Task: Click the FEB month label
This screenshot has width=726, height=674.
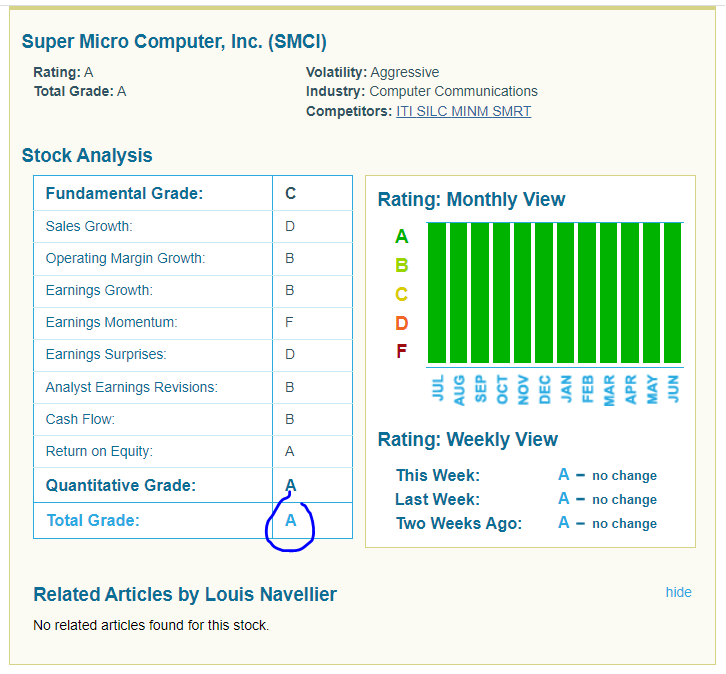Action: (588, 389)
